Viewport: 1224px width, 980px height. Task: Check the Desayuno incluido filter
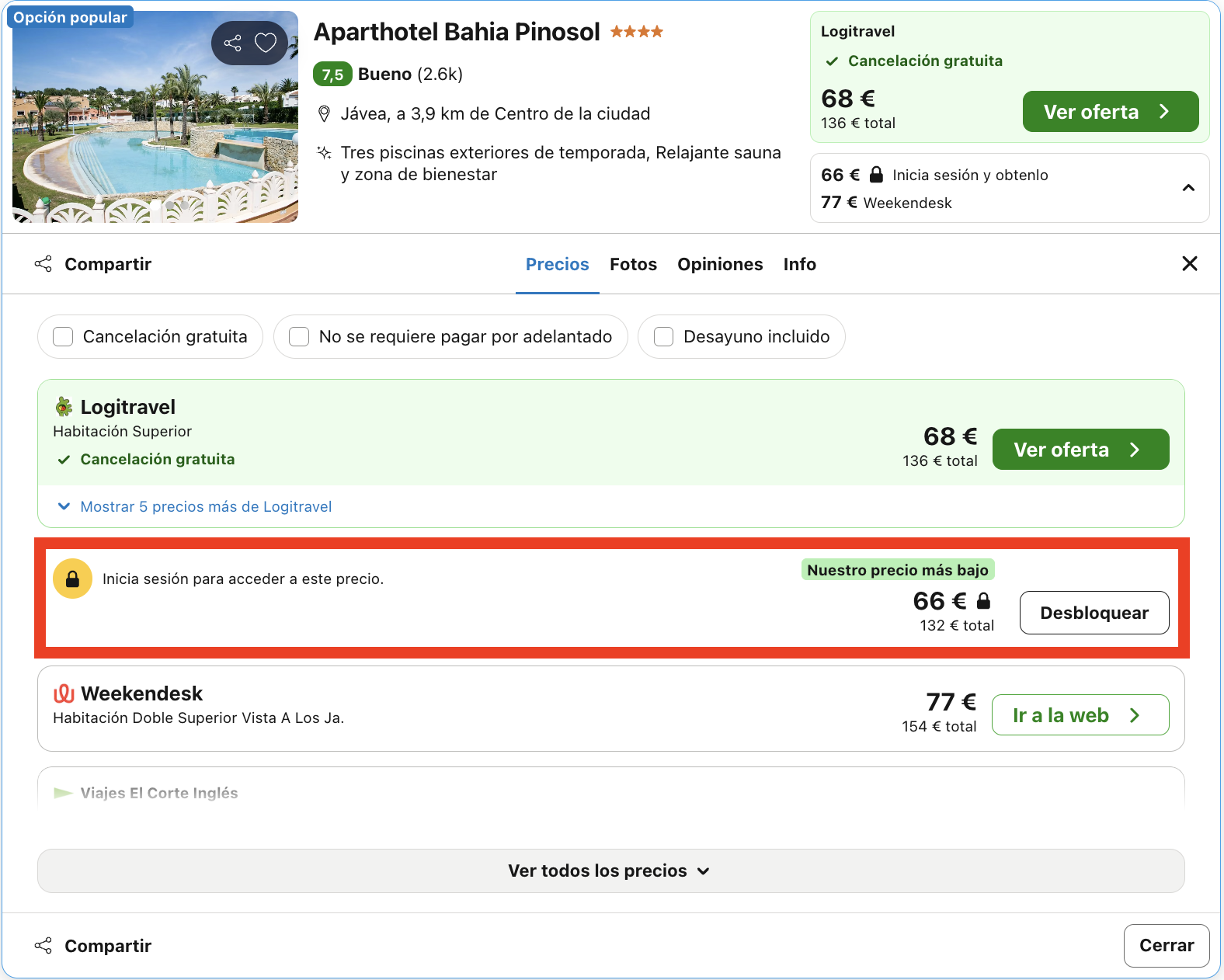(664, 337)
